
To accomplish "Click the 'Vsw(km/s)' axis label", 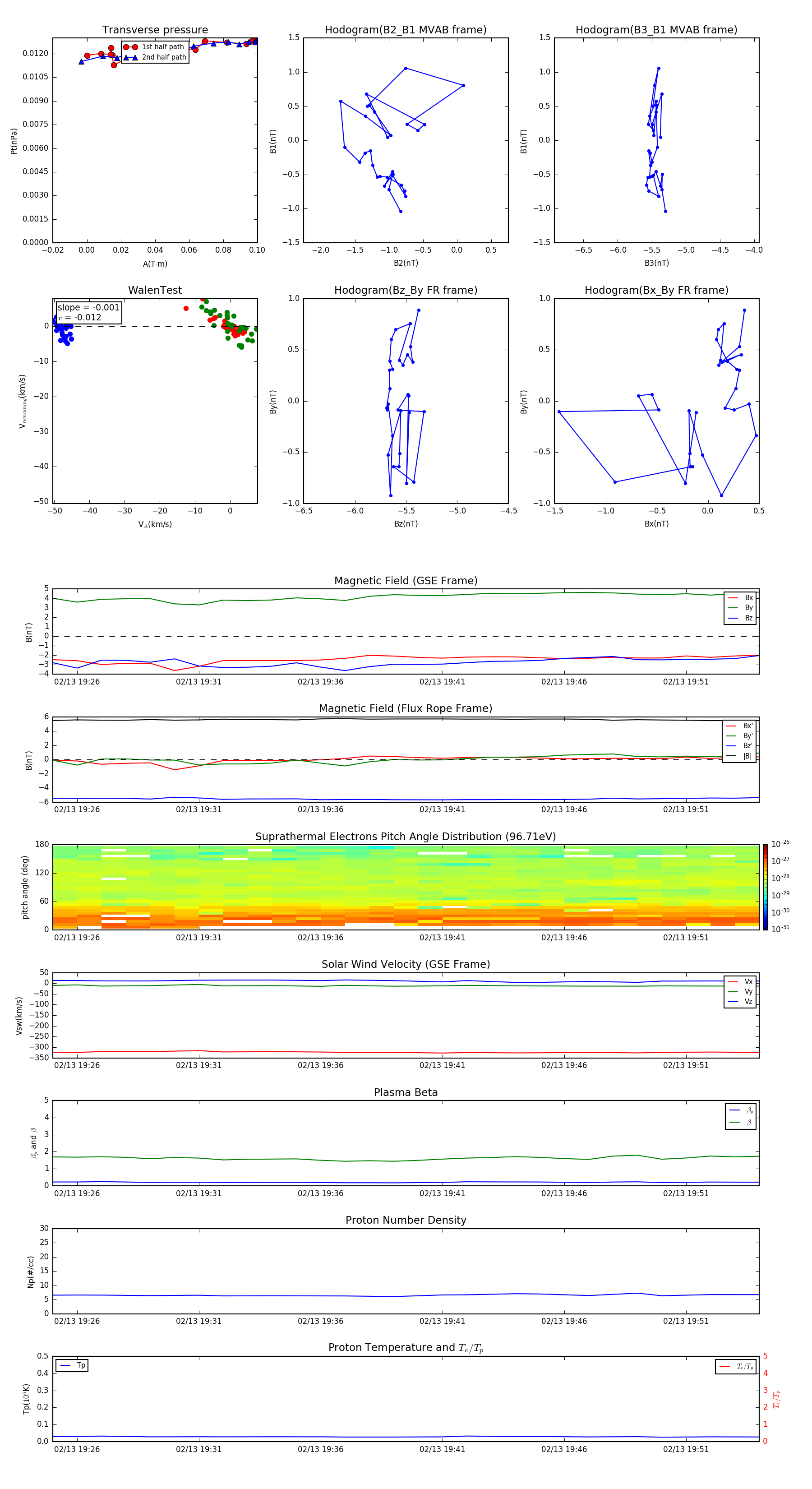I will (x=19, y=1015).
